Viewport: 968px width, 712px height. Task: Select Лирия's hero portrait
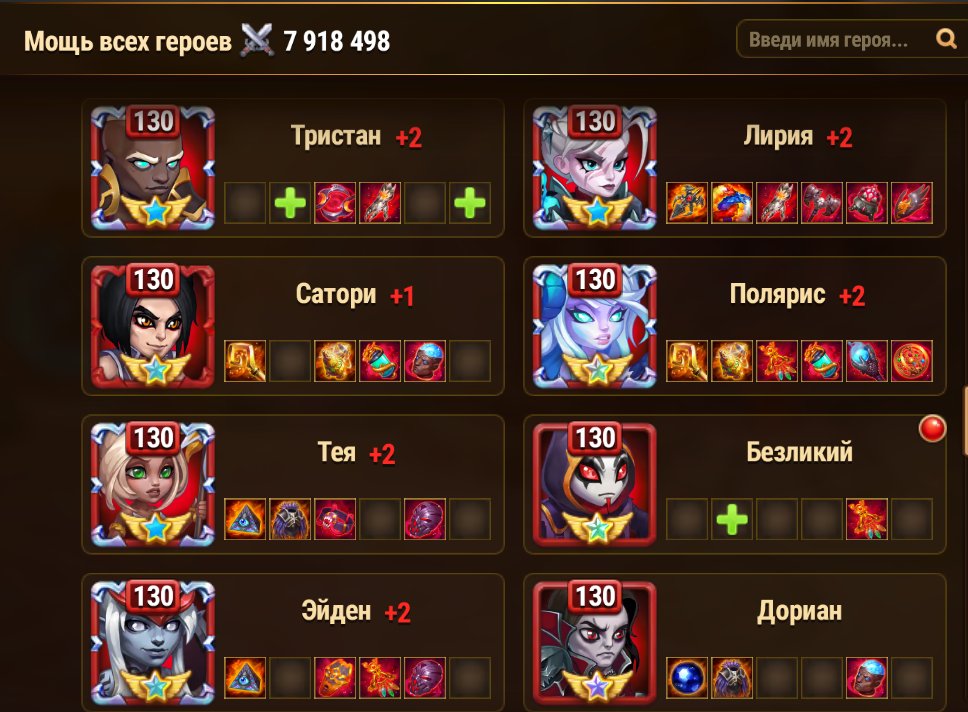click(595, 167)
